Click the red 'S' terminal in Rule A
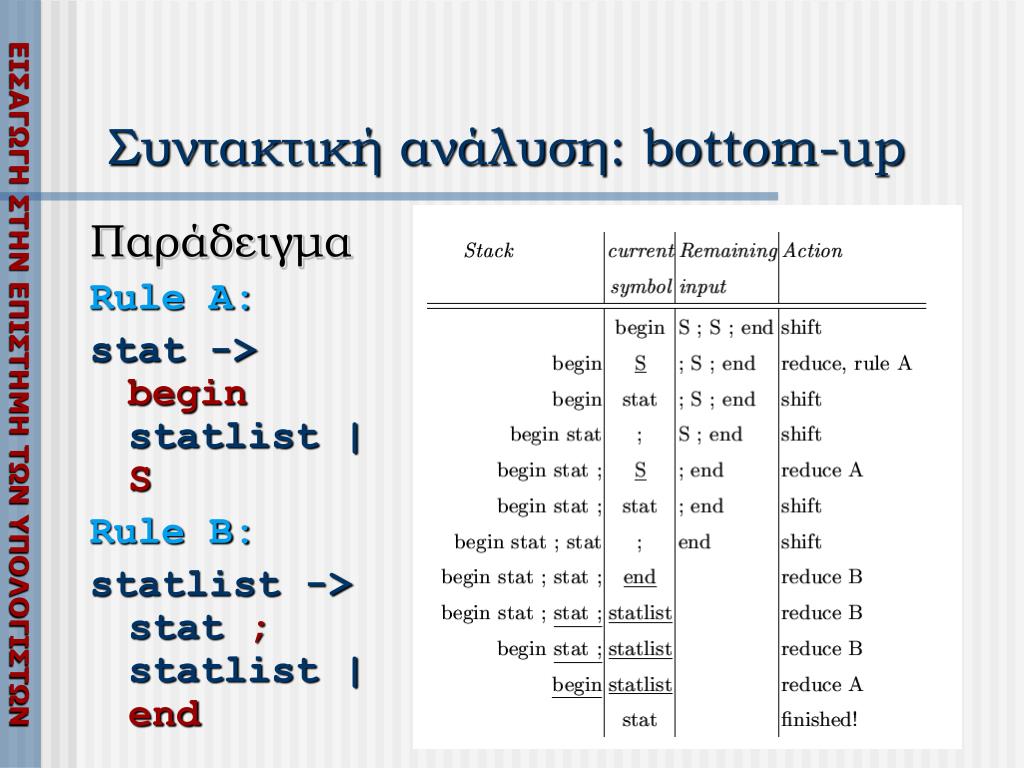Image resolution: width=1024 pixels, height=768 pixels. point(140,479)
